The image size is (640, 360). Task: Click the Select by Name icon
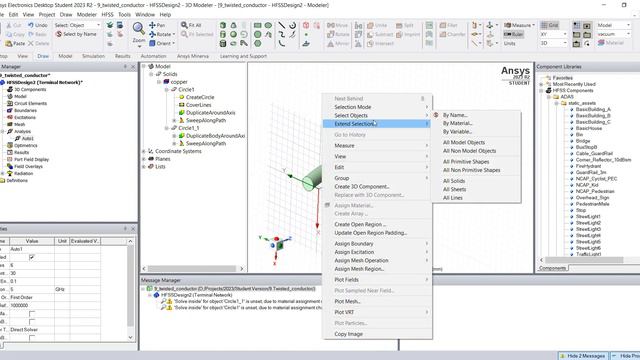pyautogui.click(x=59, y=34)
